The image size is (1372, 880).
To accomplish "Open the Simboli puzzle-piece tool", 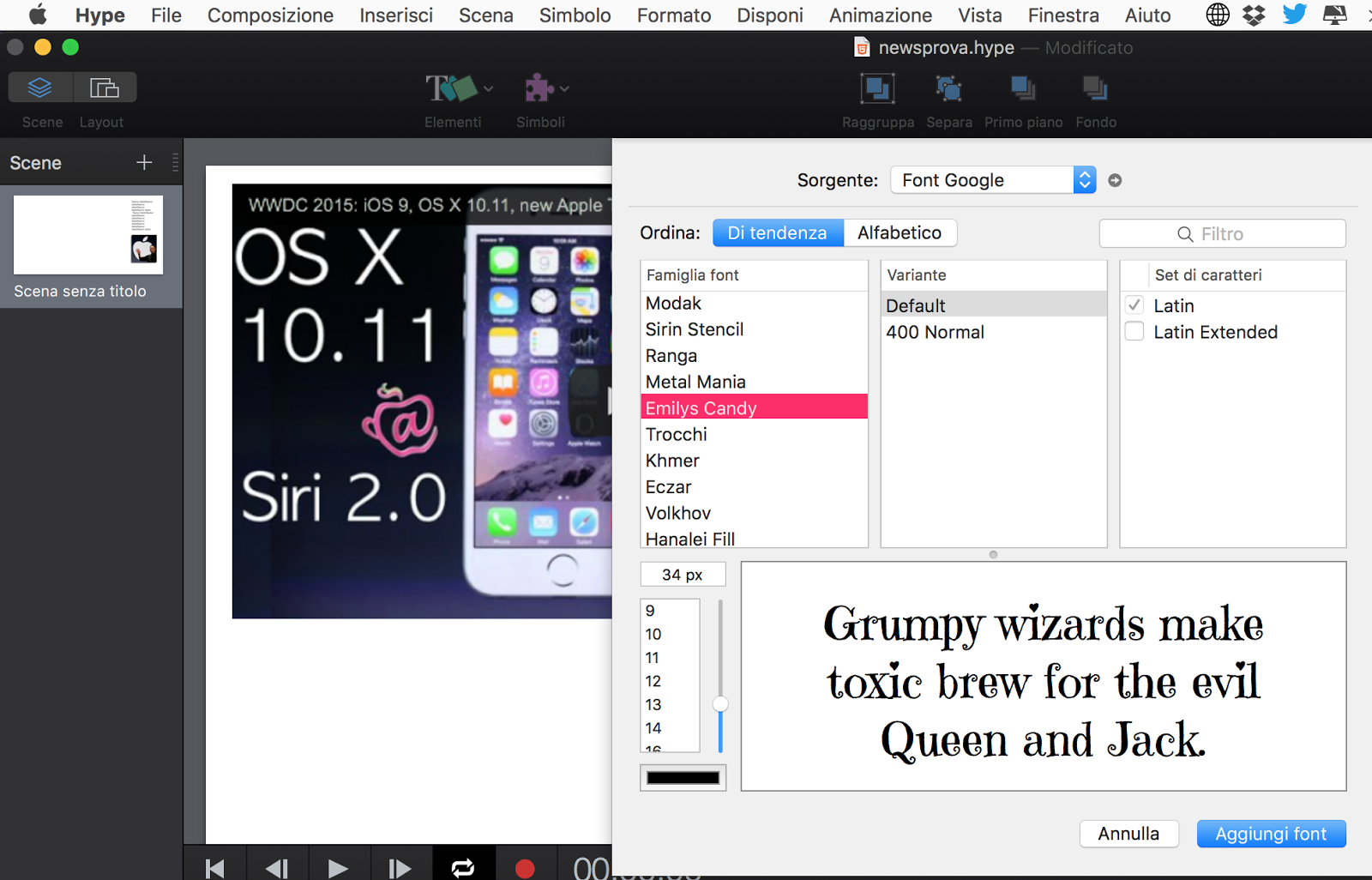I will point(539,88).
